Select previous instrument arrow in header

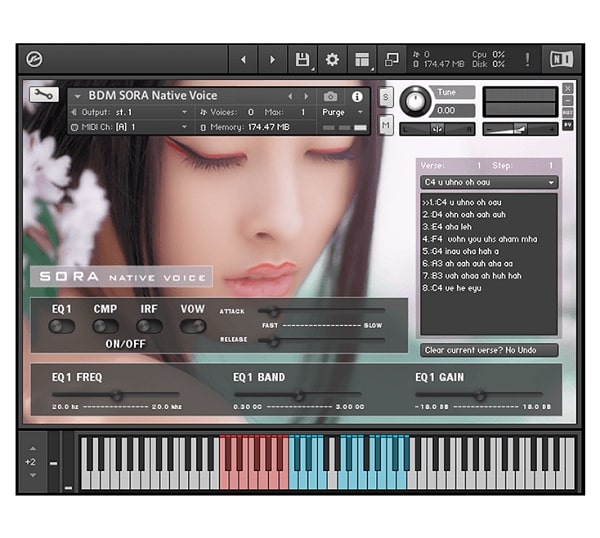pyautogui.click(x=290, y=96)
